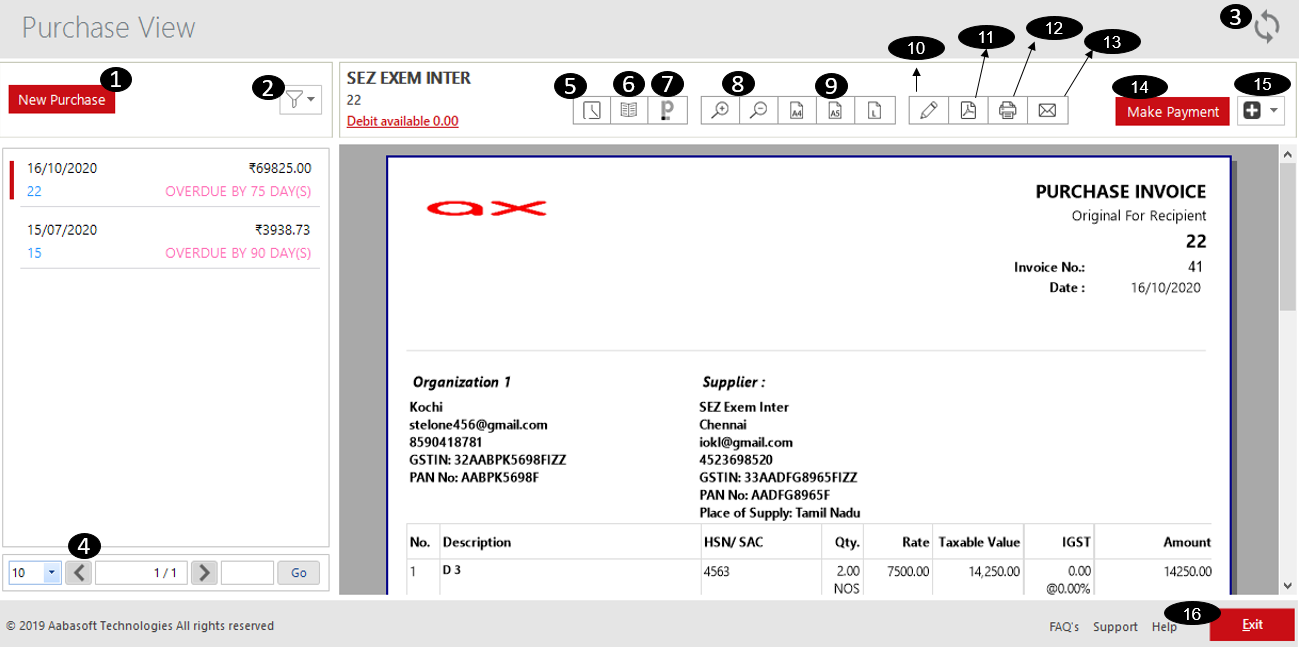Export invoice 22 as PDF

pyautogui.click(x=968, y=110)
